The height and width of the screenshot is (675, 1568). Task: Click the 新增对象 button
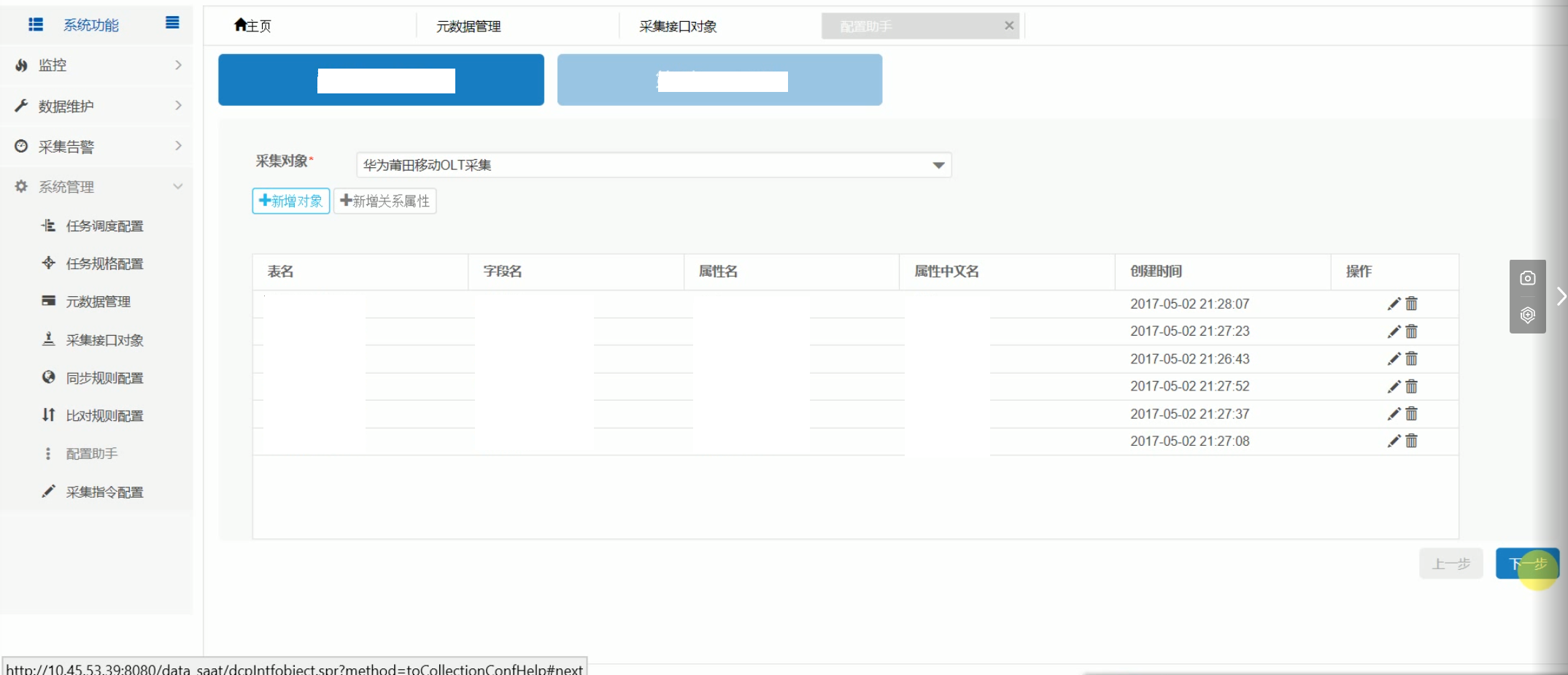[291, 201]
